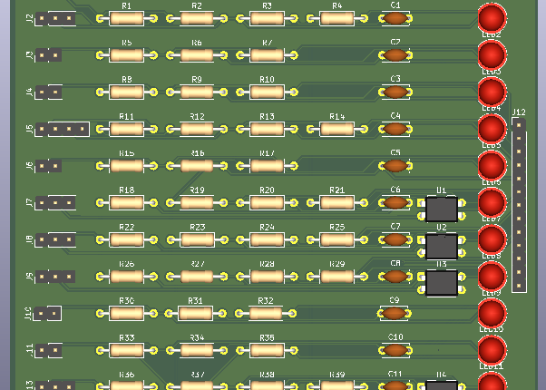Click the J2 pin header
546x390 pixels.
pos(56,18)
